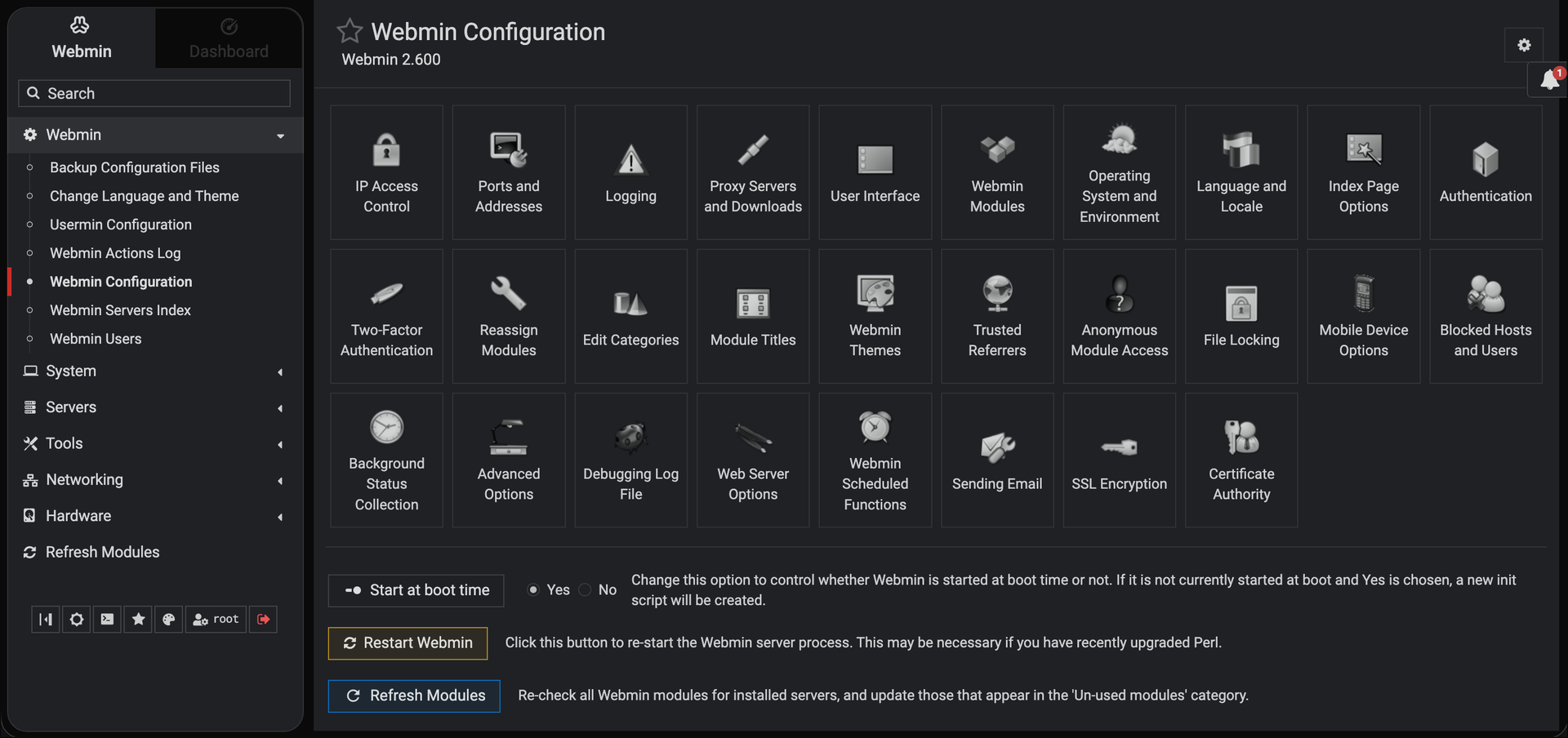Expand the System sidebar category
This screenshot has height=738, width=1568.
[x=155, y=371]
